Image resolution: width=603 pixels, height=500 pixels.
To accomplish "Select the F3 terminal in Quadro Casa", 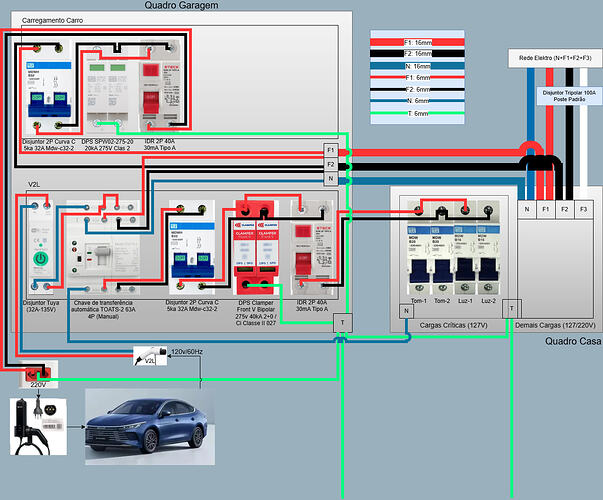I will (x=584, y=210).
